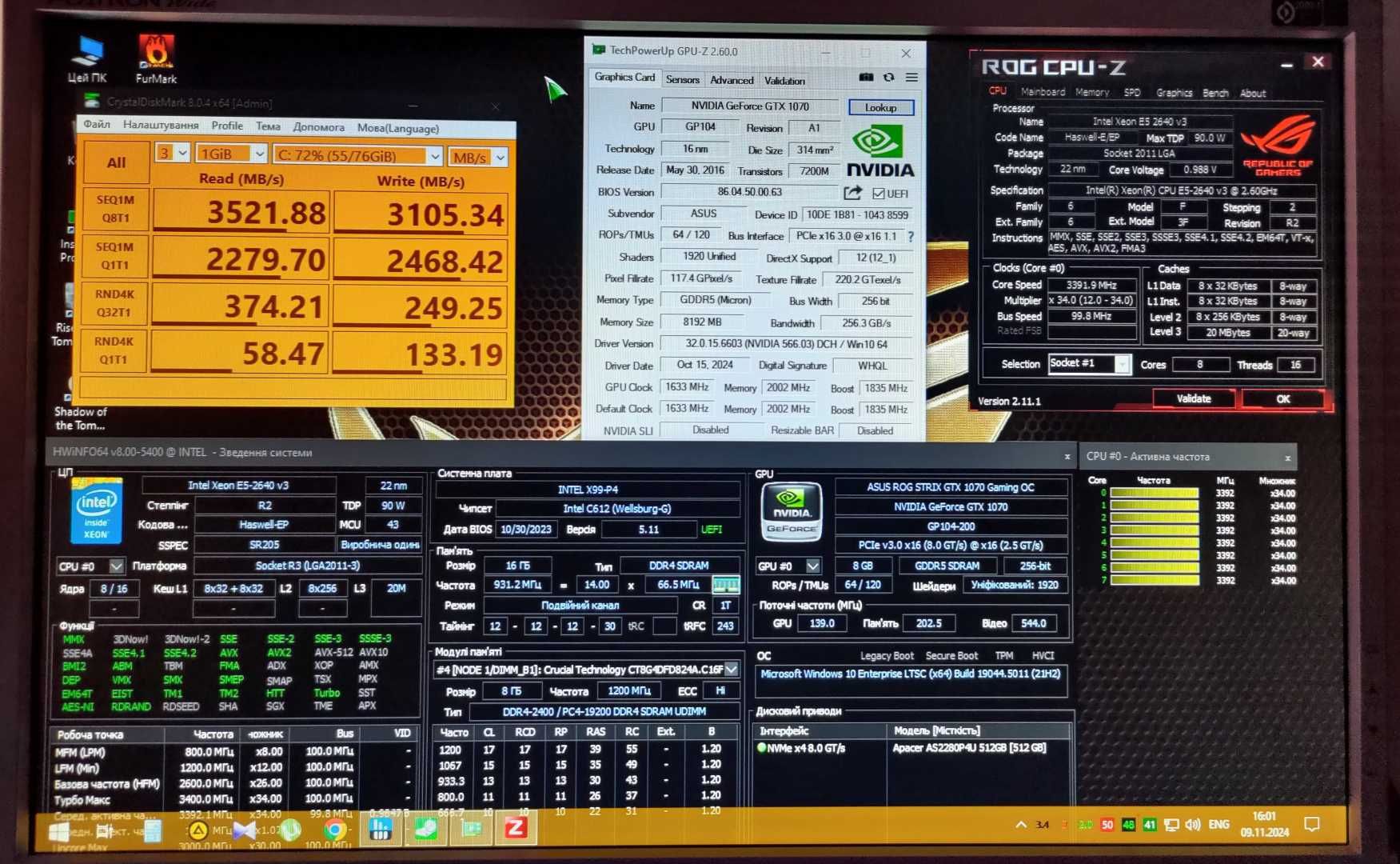The height and width of the screenshot is (864, 1400).
Task: Open the drive dropdown 'C: 72% (55/76GiB)'
Action: point(357,155)
